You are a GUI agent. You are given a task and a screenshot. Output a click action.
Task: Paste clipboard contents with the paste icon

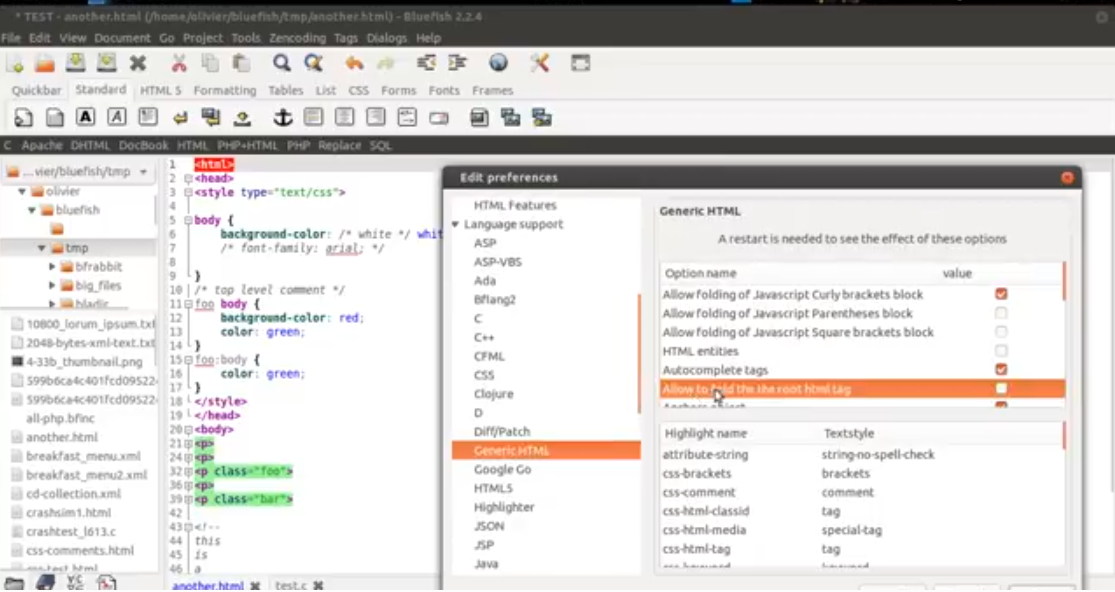[240, 63]
